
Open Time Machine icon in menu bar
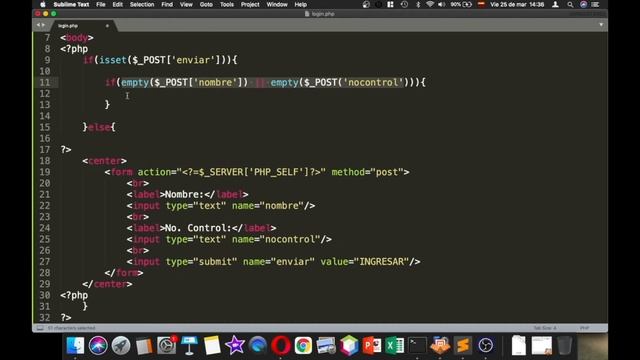coord(404,4)
